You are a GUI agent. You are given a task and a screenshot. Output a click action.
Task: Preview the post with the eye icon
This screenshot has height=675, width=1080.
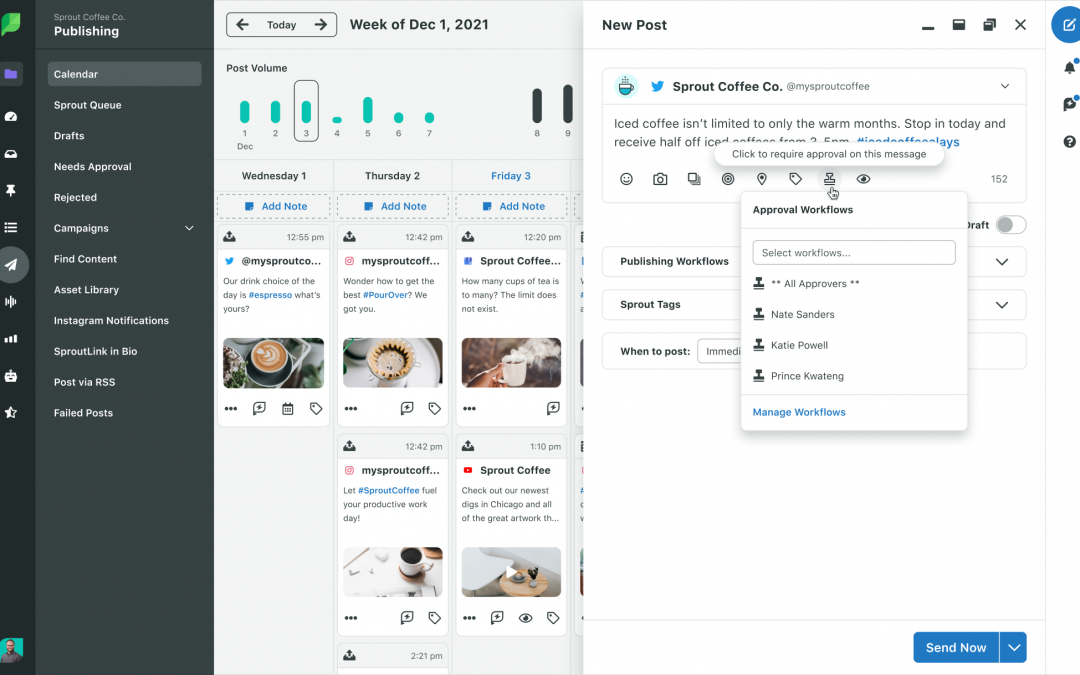pos(863,179)
